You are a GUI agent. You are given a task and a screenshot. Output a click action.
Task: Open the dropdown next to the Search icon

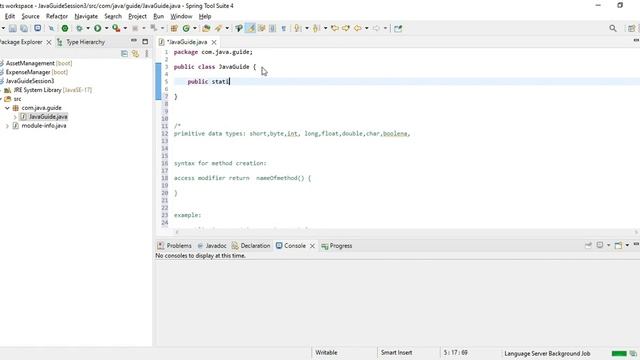pos(227,28)
